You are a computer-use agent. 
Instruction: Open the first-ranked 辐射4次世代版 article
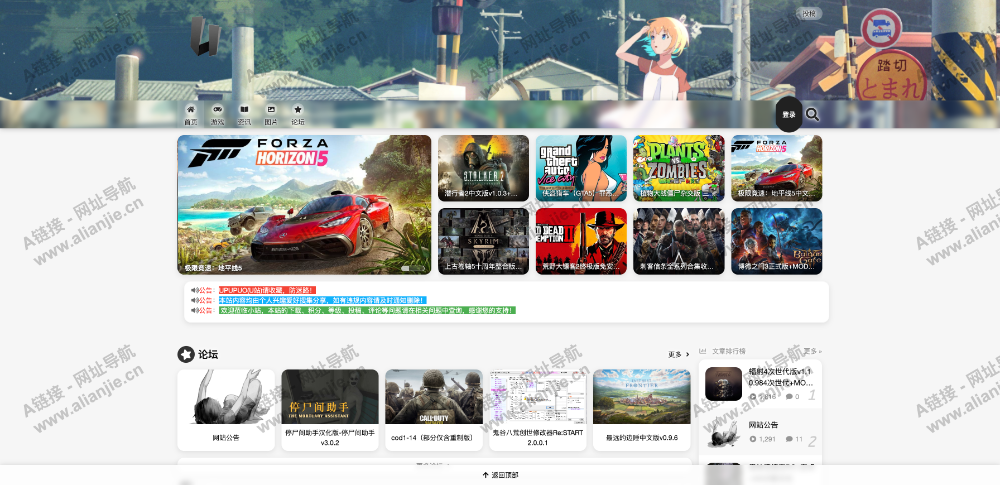pos(760,384)
